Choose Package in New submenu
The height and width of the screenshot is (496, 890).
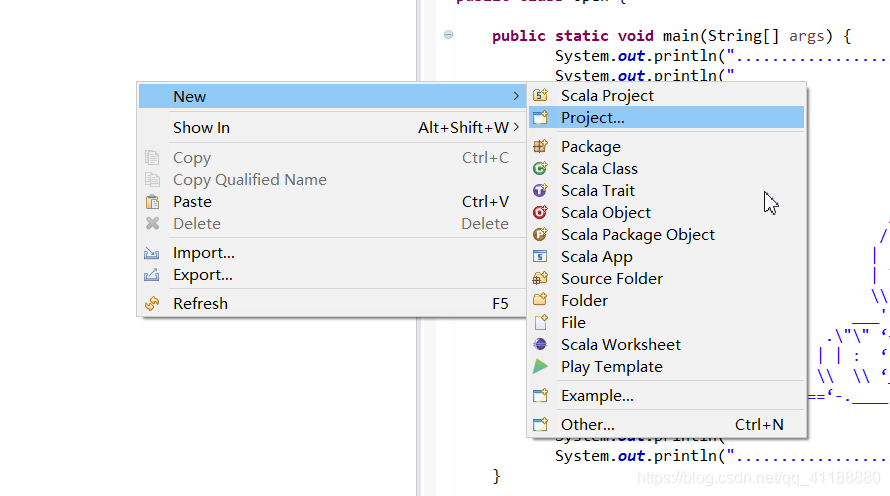click(x=666, y=146)
